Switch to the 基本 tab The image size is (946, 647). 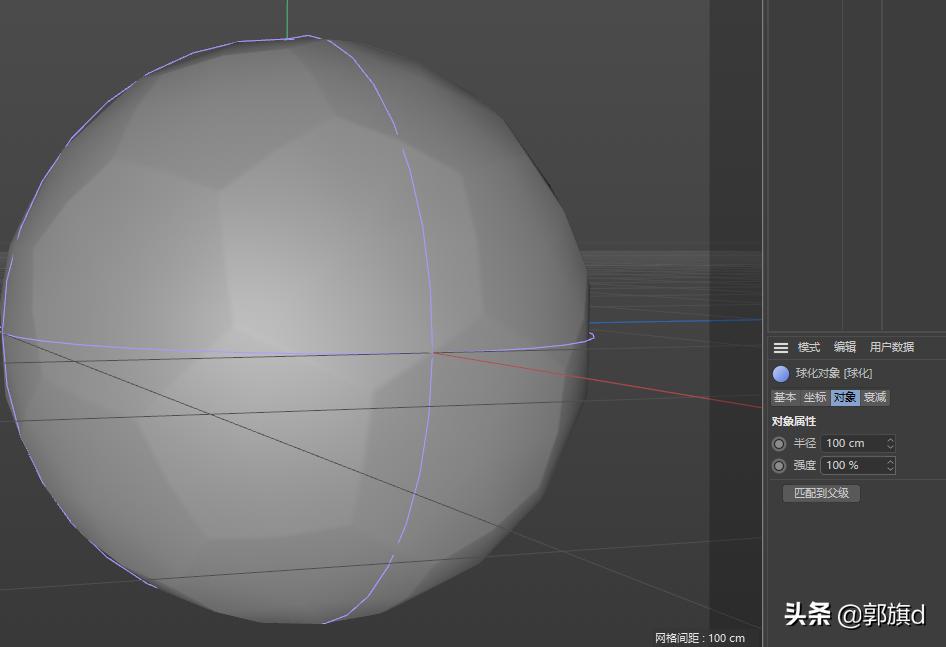(x=784, y=397)
